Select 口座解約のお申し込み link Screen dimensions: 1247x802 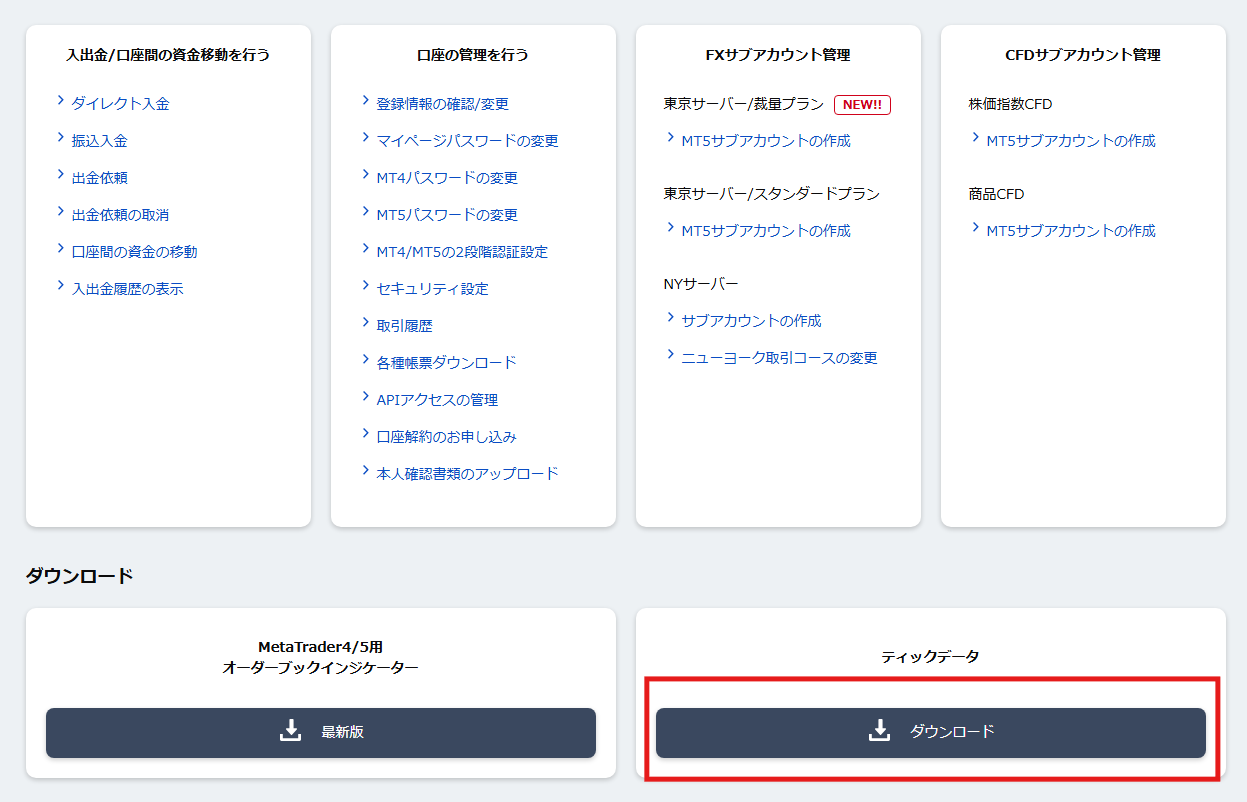tap(447, 436)
